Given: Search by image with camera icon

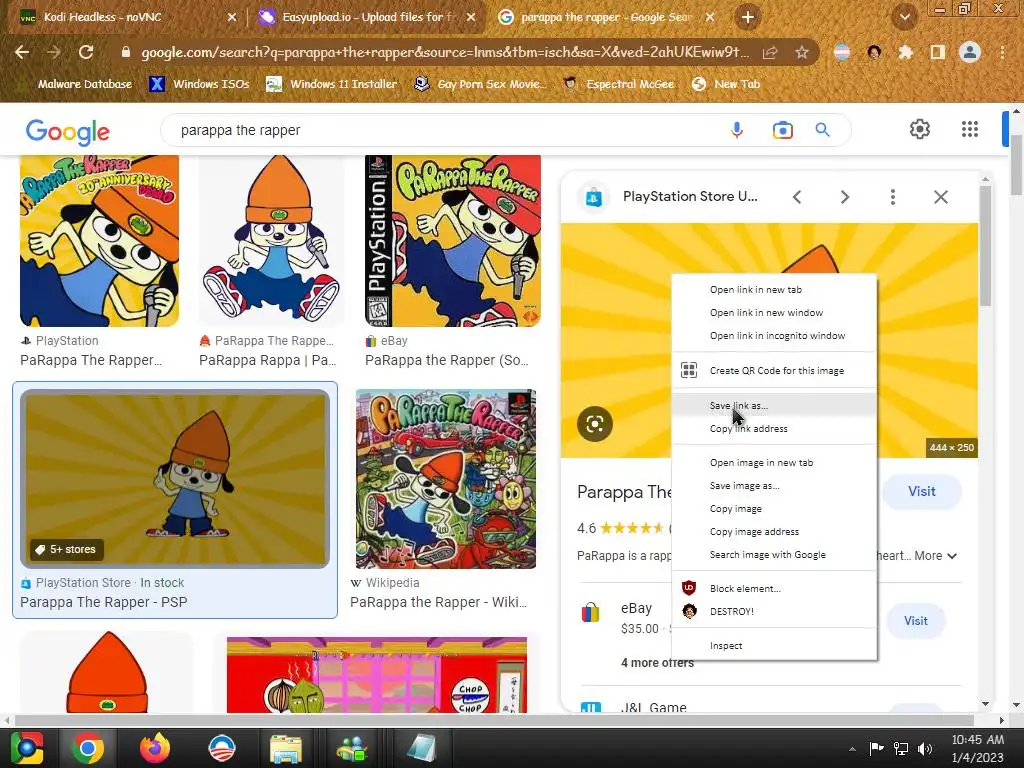Looking at the screenshot, I should 782,130.
